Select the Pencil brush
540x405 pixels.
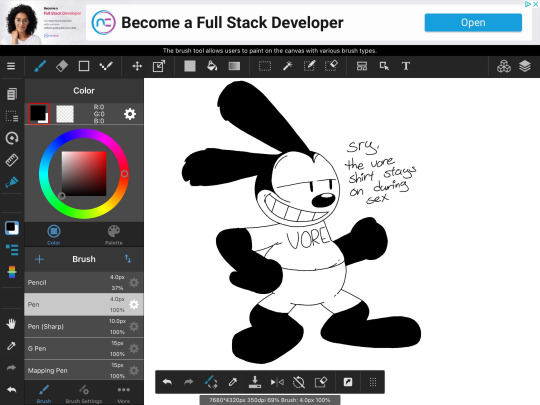[84, 282]
